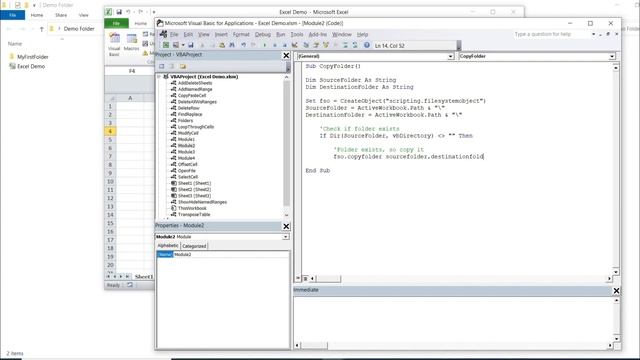The width and height of the screenshot is (640, 360).
Task: Select Sheet1 (Sheet1) in project tree
Action: pyautogui.click(x=194, y=183)
